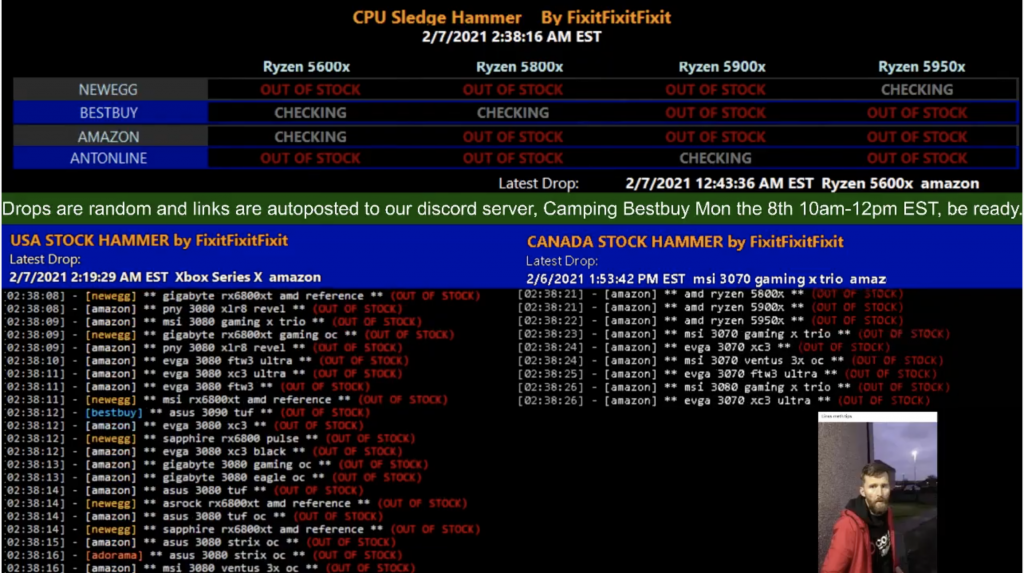Select the BESTBUY retailer row label

tap(109, 113)
